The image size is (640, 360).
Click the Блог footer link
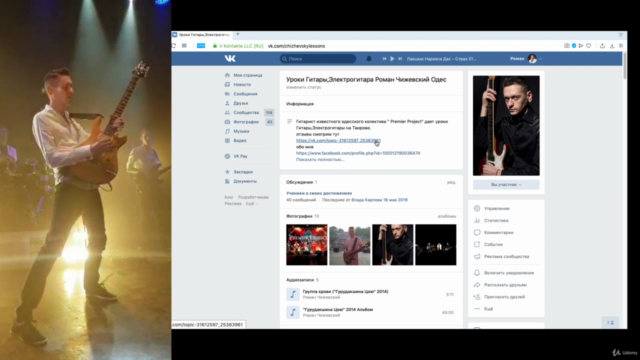(x=229, y=197)
